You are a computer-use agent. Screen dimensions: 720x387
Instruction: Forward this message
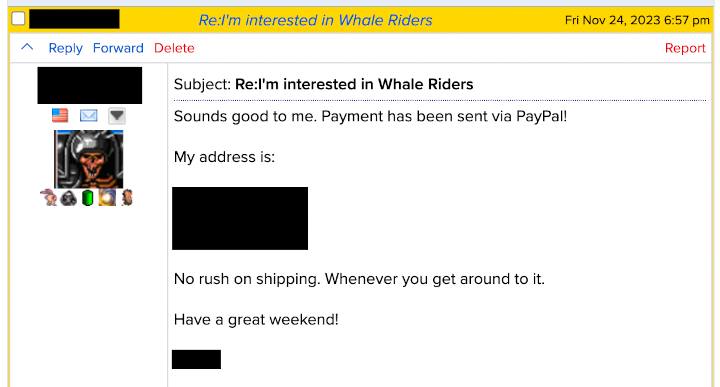click(x=118, y=48)
